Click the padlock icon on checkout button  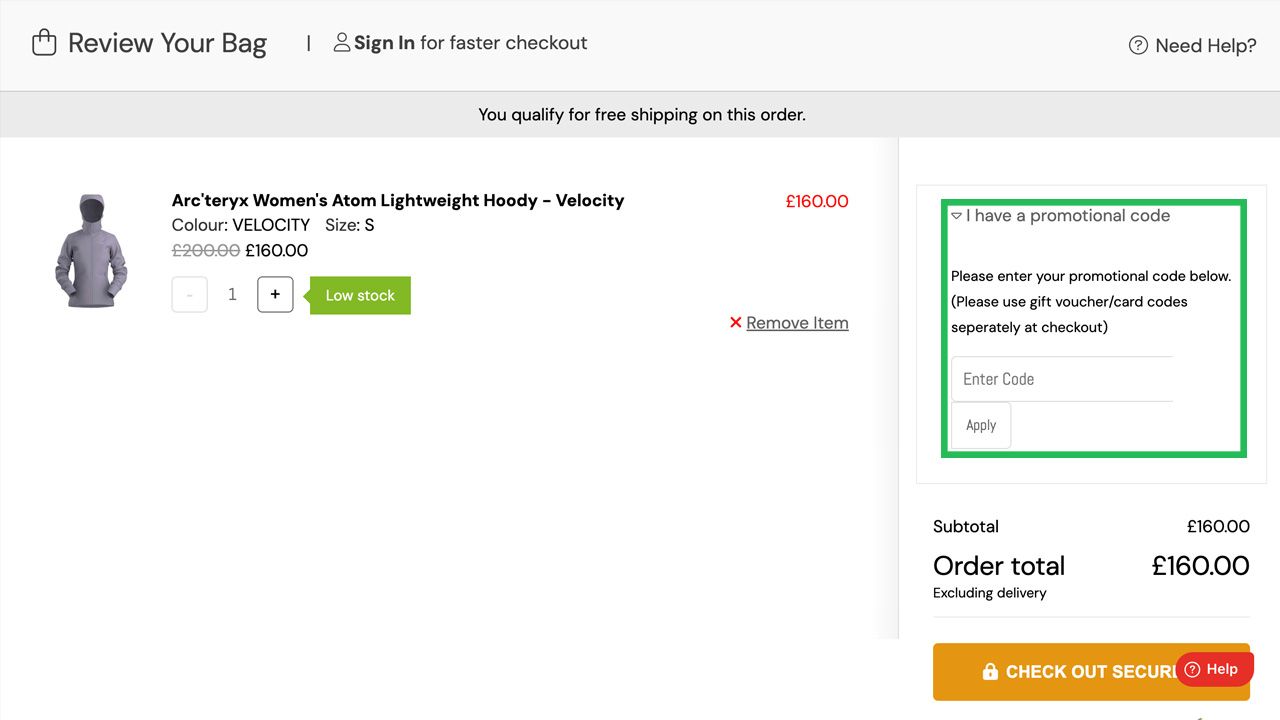pos(990,672)
